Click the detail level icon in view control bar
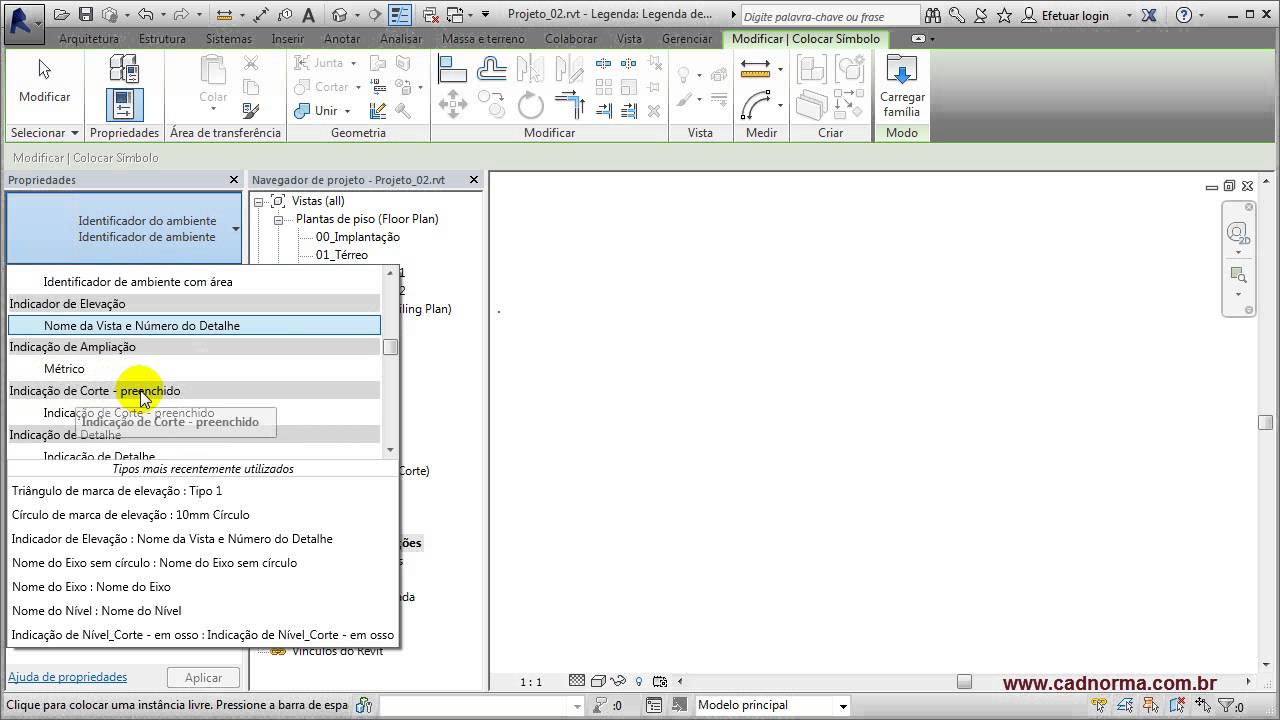Screen dimensions: 1280x720 pyautogui.click(x=577, y=681)
